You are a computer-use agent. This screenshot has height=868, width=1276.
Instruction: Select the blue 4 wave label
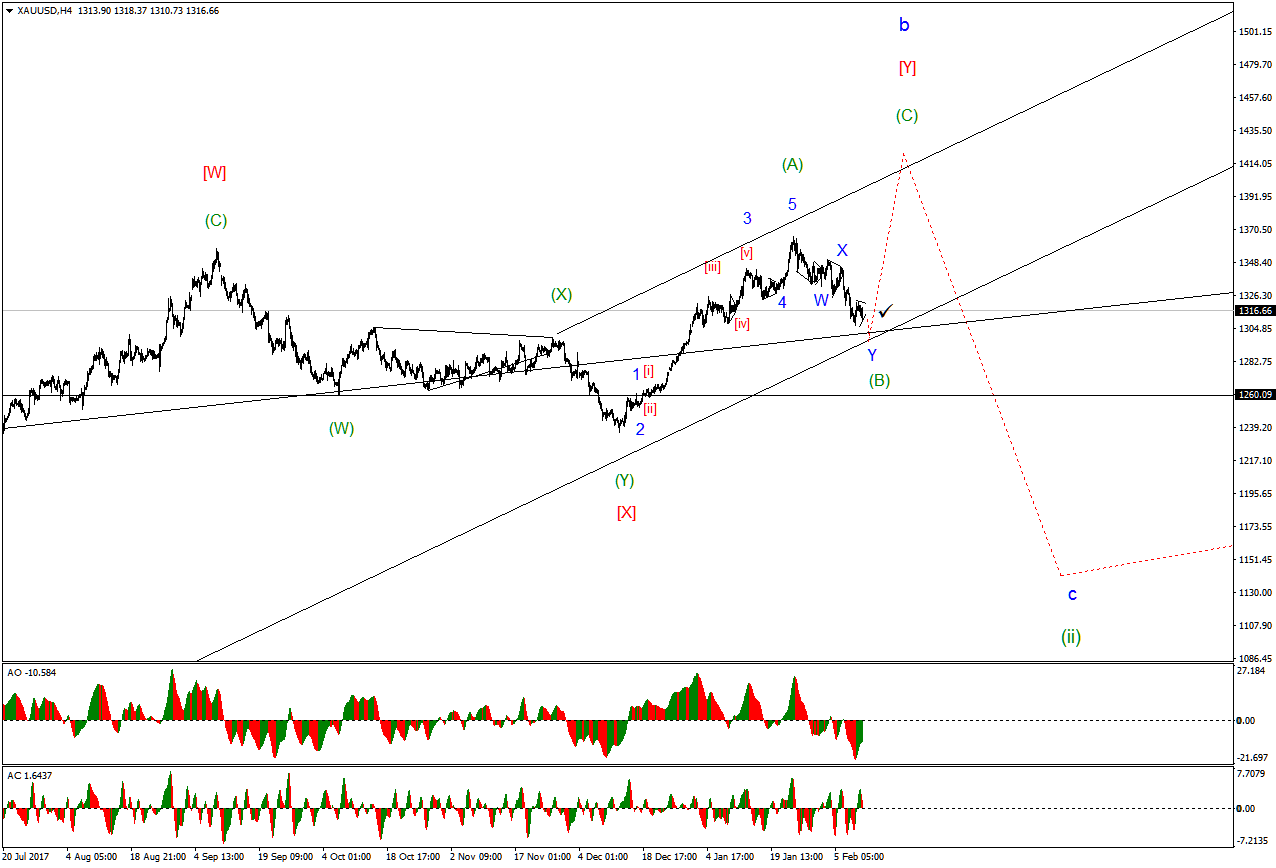(x=782, y=302)
